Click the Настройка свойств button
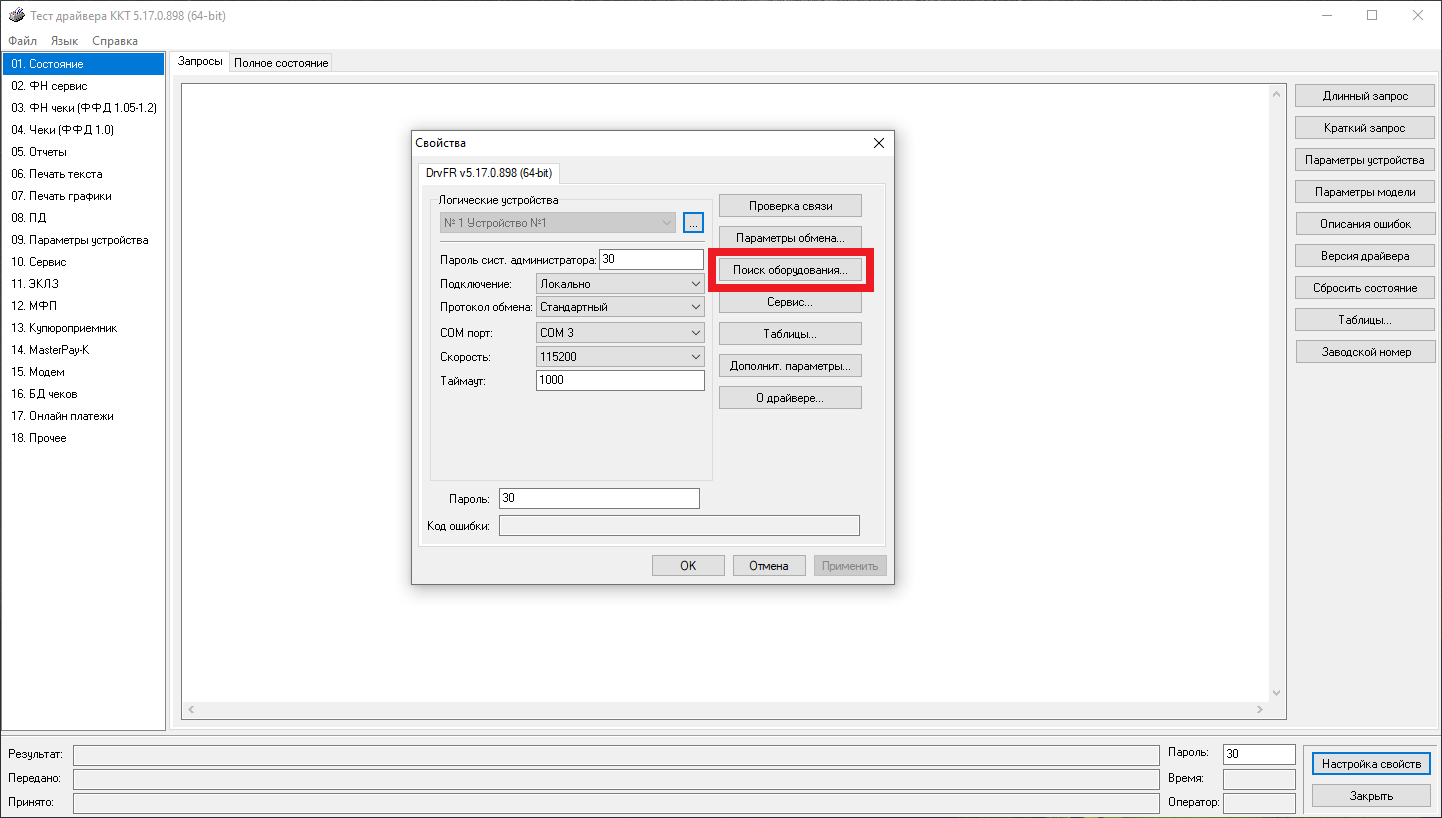Viewport: 1442px width, 818px height. tap(1371, 764)
